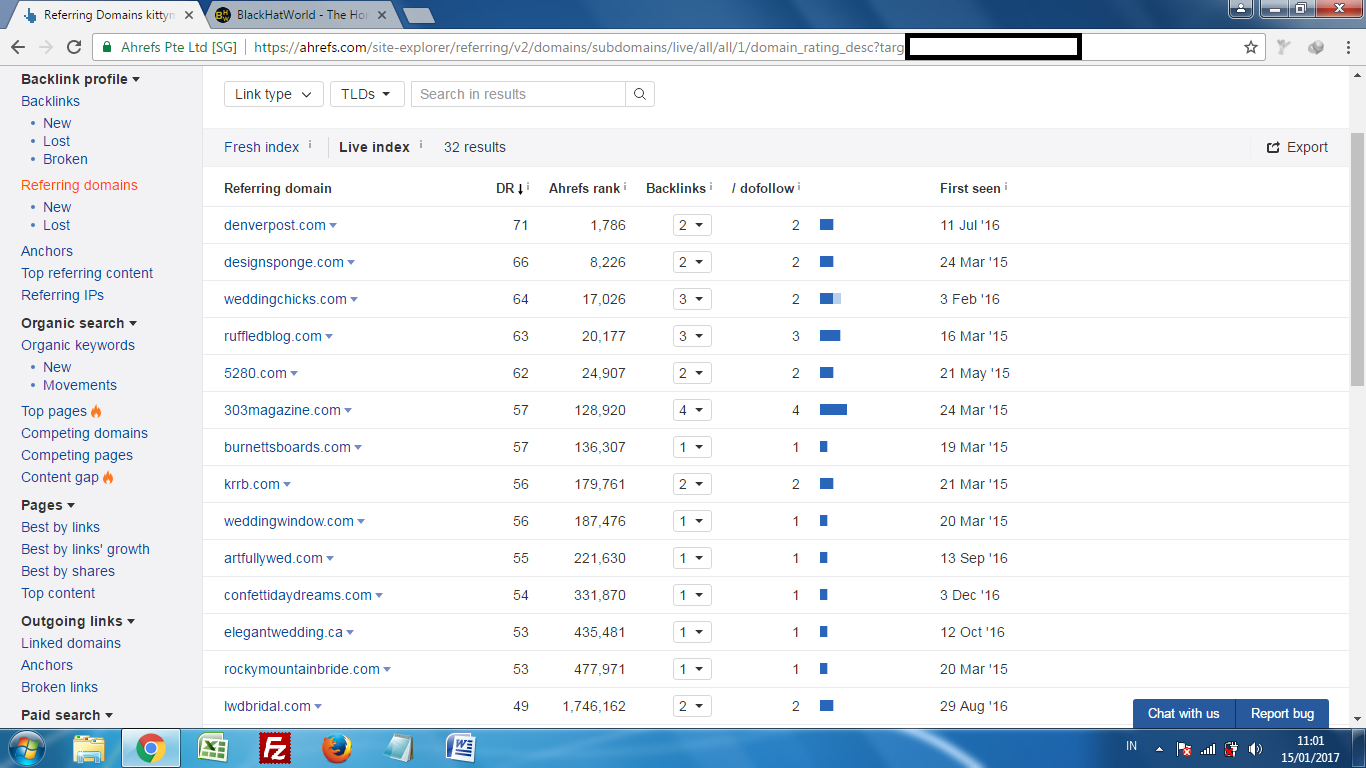Viewport: 1366px width, 768px height.
Task: Click the browser reload icon
Action: [x=74, y=47]
